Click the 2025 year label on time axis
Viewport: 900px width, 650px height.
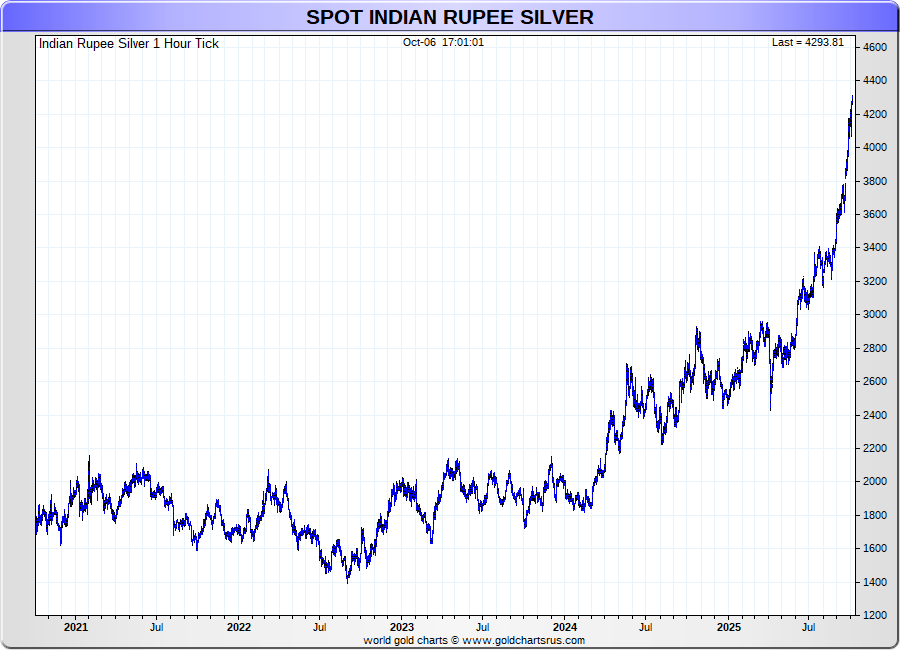tap(728, 628)
